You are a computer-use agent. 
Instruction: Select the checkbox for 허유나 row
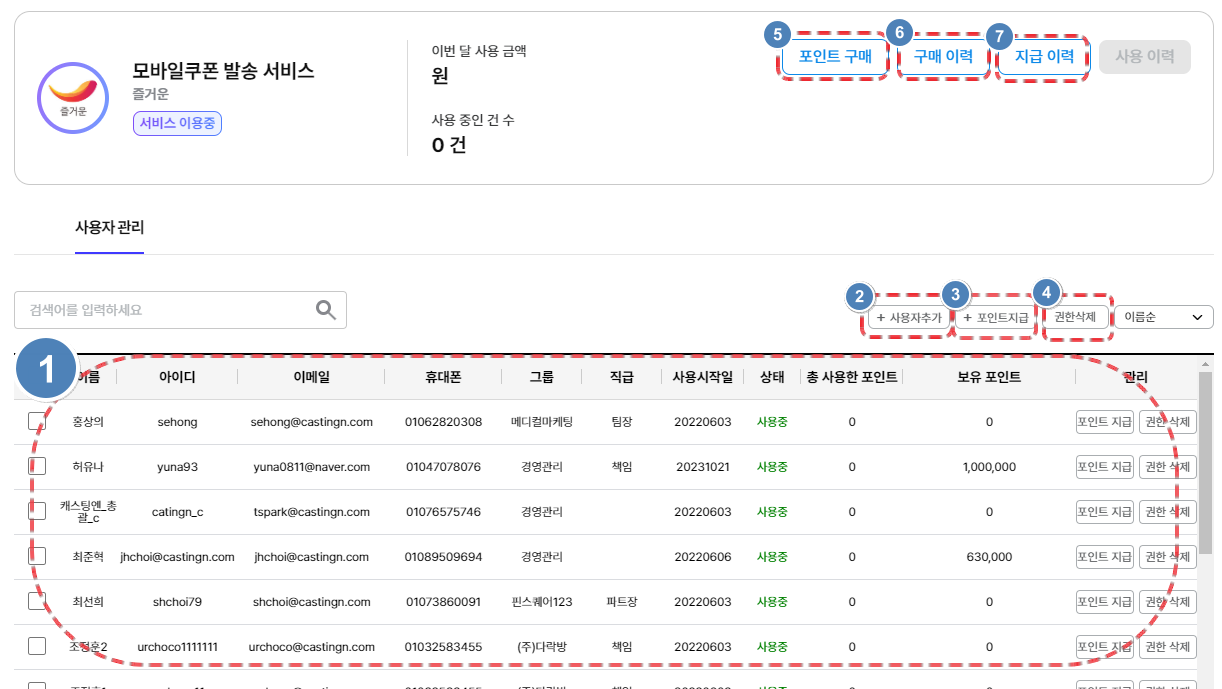(x=37, y=466)
